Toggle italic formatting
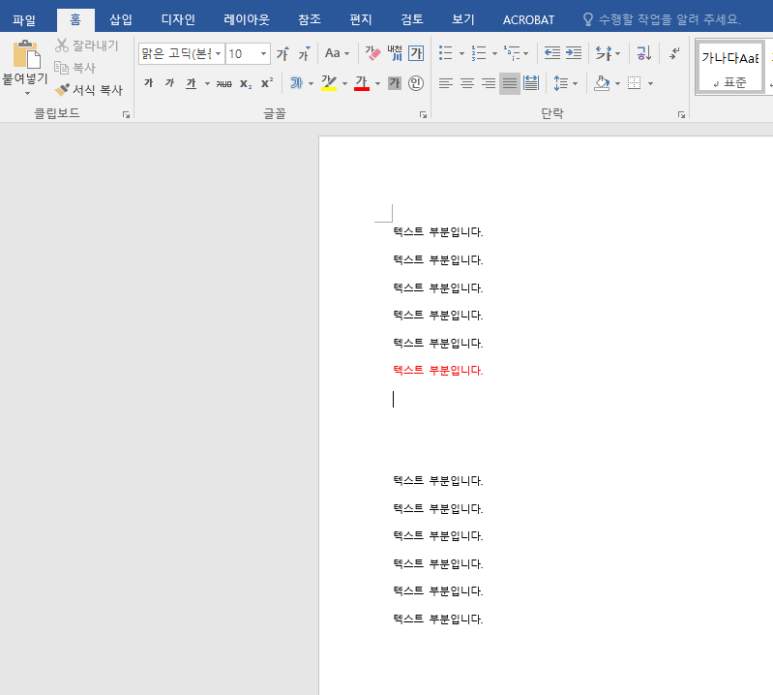The height and width of the screenshot is (695, 773). pyautogui.click(x=170, y=83)
